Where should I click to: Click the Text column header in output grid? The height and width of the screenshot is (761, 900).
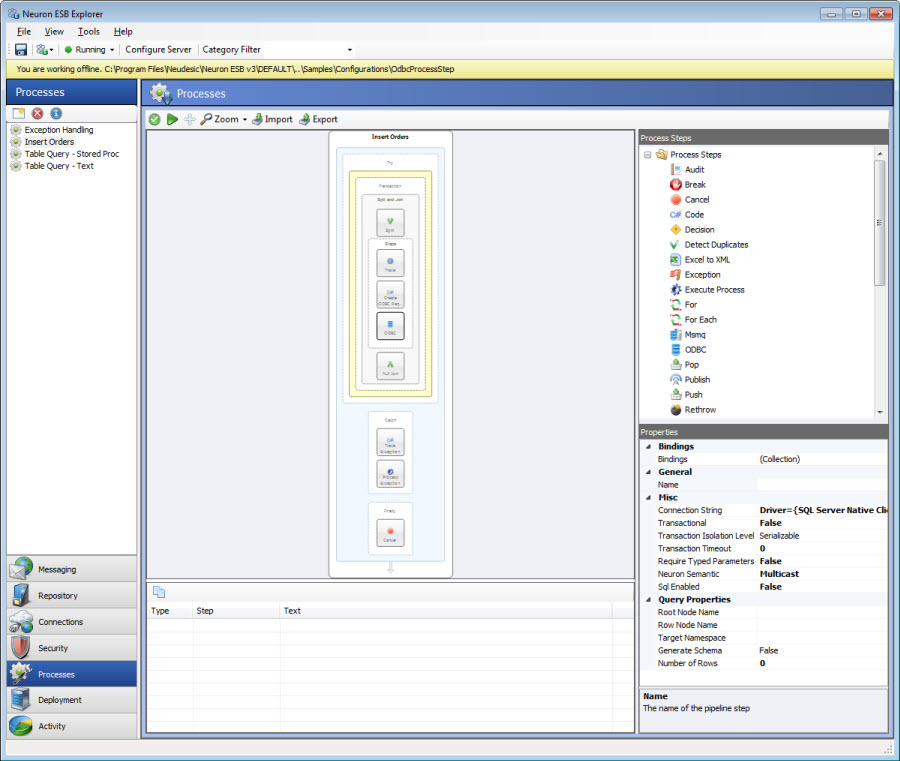446,611
